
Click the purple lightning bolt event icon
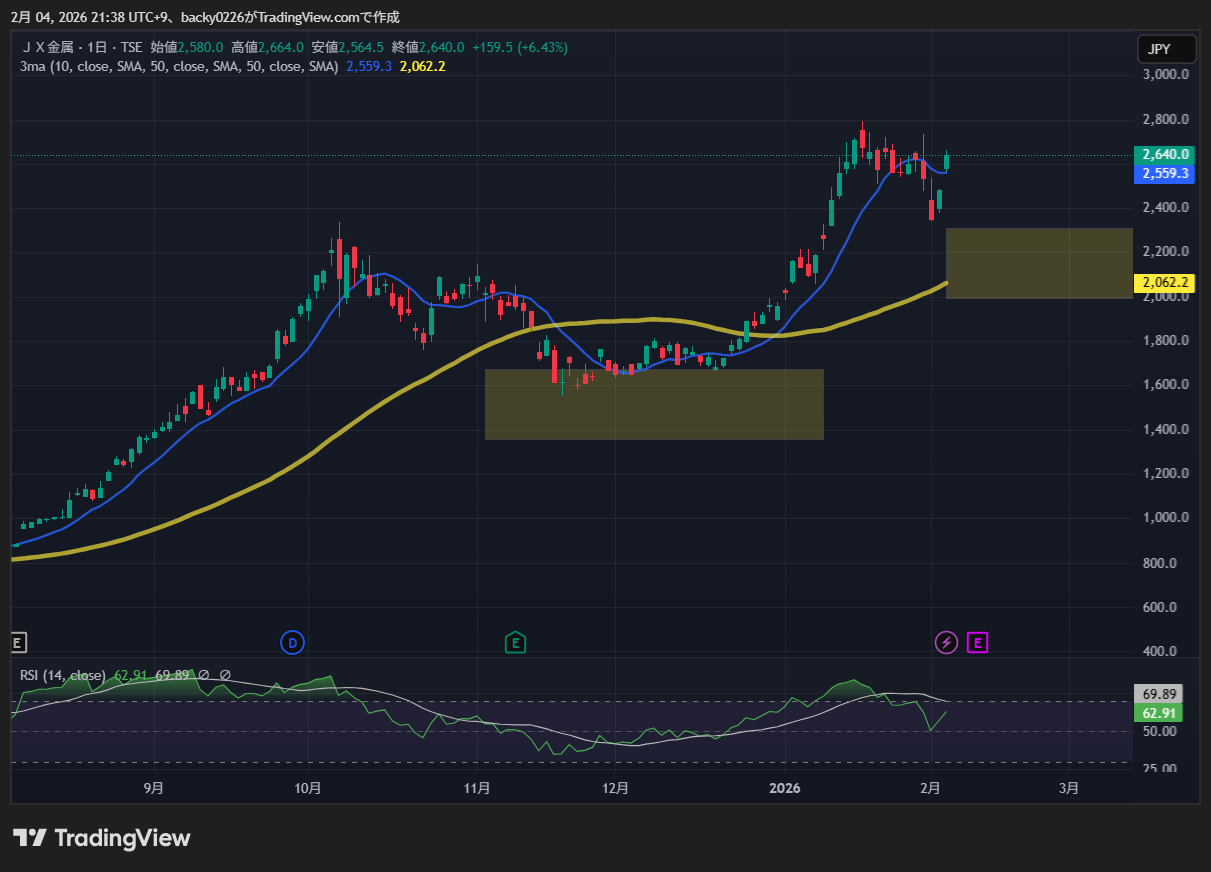946,643
